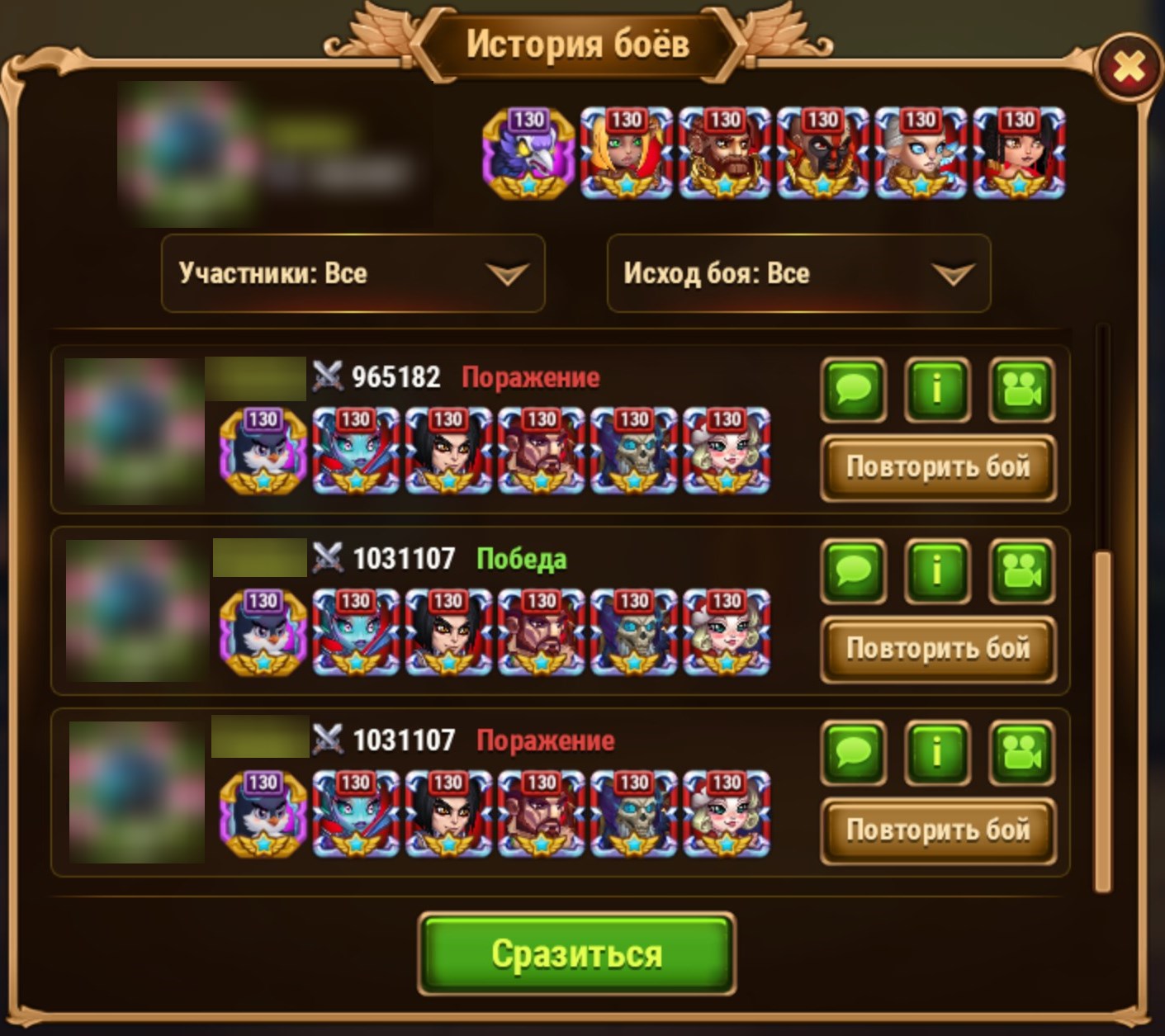Click Повторить бой in the first battle row
The image size is (1165, 1036).
pyautogui.click(x=938, y=468)
